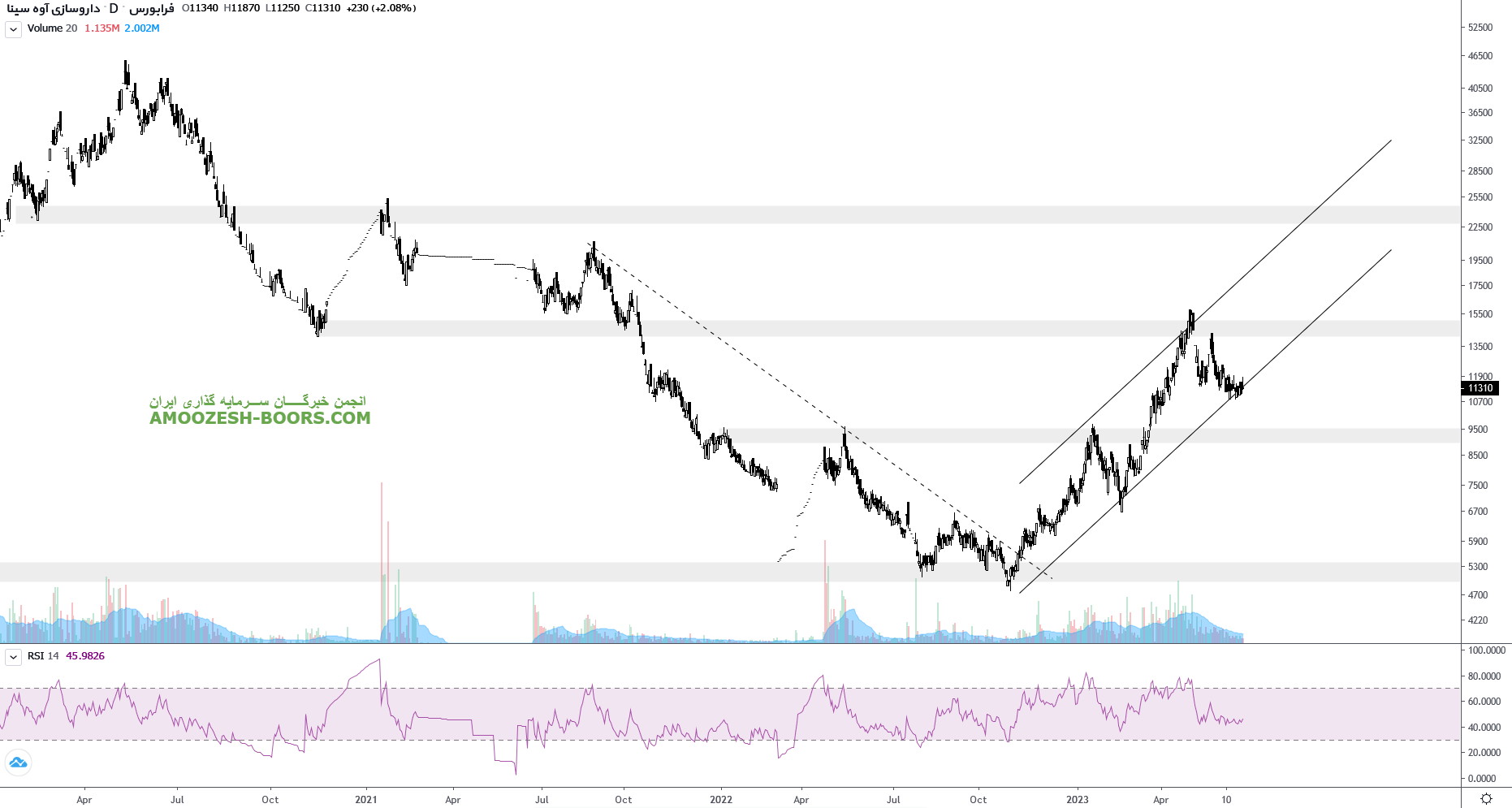Viewport: 1512px width, 808px height.
Task: Click the RSI value 45.9826
Action: click(85, 656)
